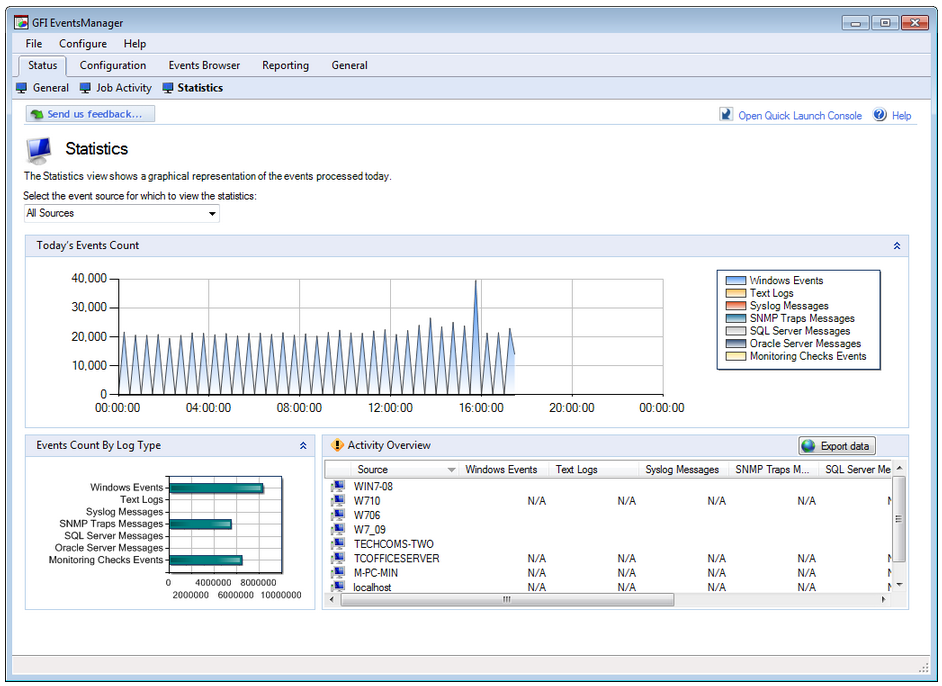This screenshot has height=686, width=942.
Task: Open the event source dropdown
Action: [212, 214]
